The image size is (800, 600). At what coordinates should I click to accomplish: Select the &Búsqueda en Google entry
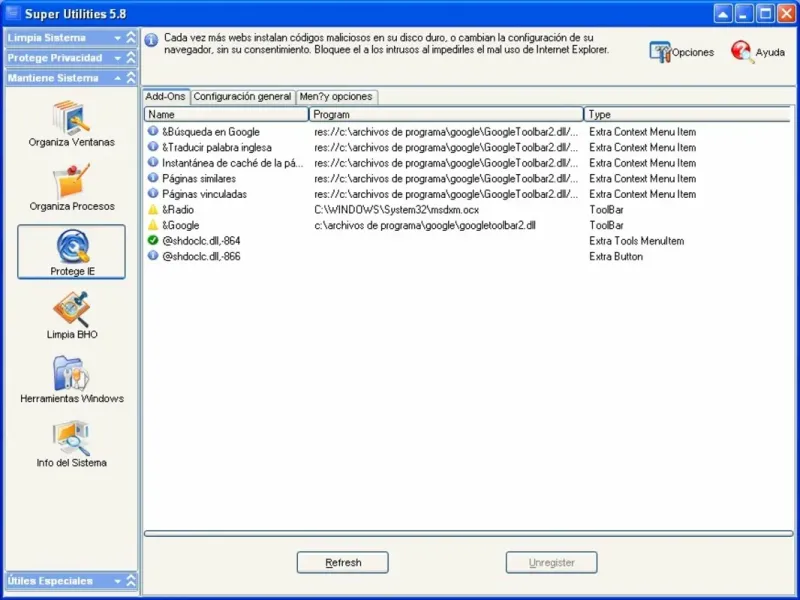pos(211,132)
